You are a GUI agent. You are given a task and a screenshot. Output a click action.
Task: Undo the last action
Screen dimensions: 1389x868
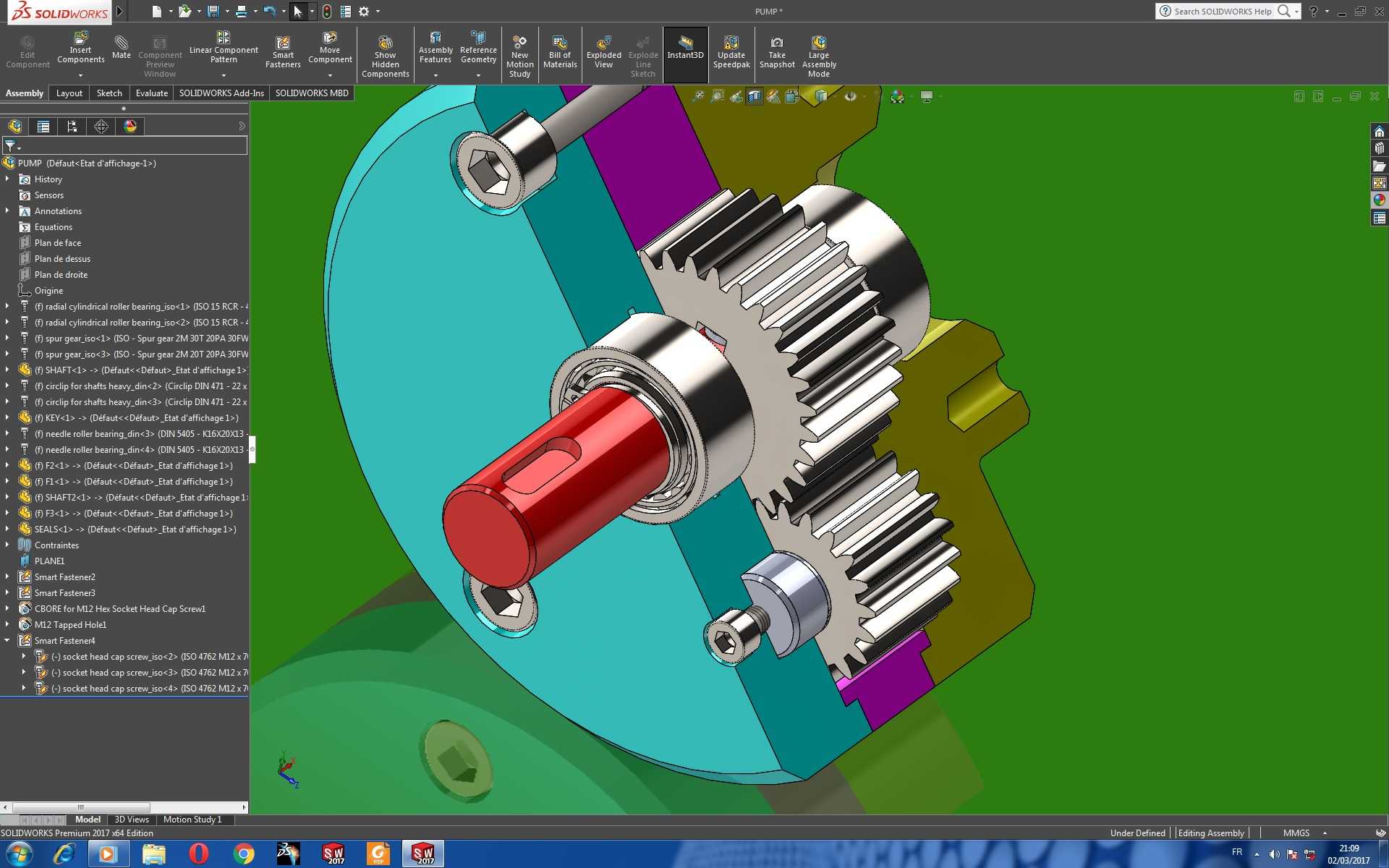coord(269,12)
